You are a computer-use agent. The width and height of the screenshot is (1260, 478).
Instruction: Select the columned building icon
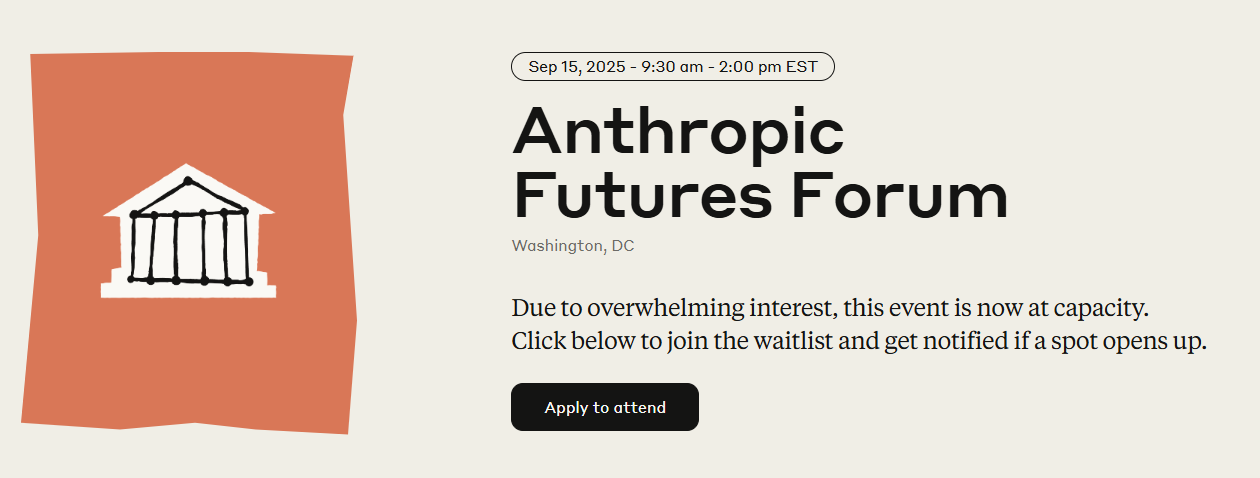[x=188, y=231]
